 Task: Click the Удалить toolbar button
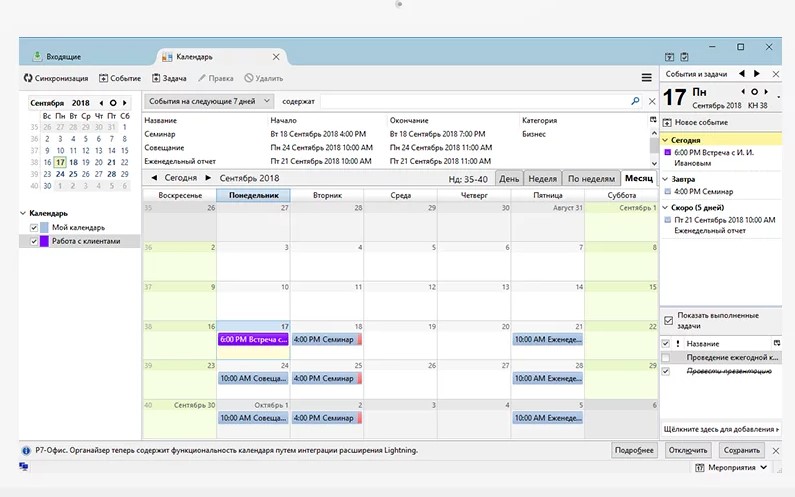coord(264,78)
